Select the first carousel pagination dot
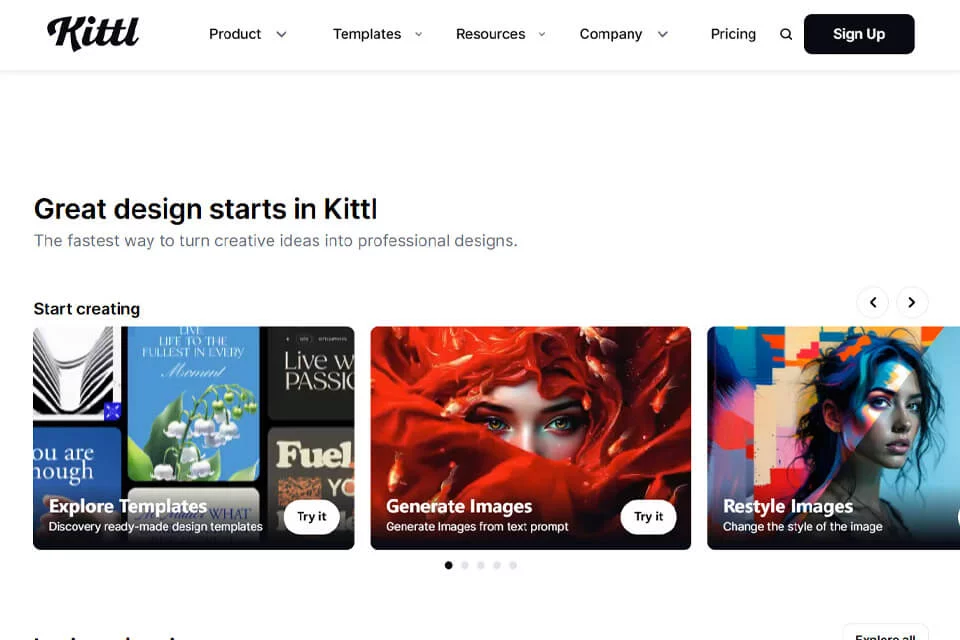960x640 pixels. (449, 565)
